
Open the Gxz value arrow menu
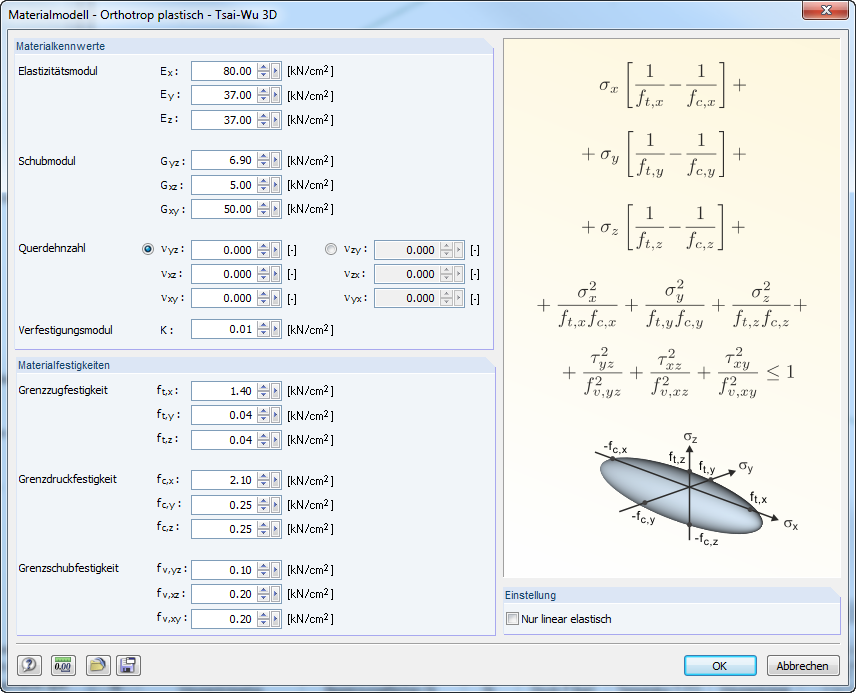(x=276, y=185)
